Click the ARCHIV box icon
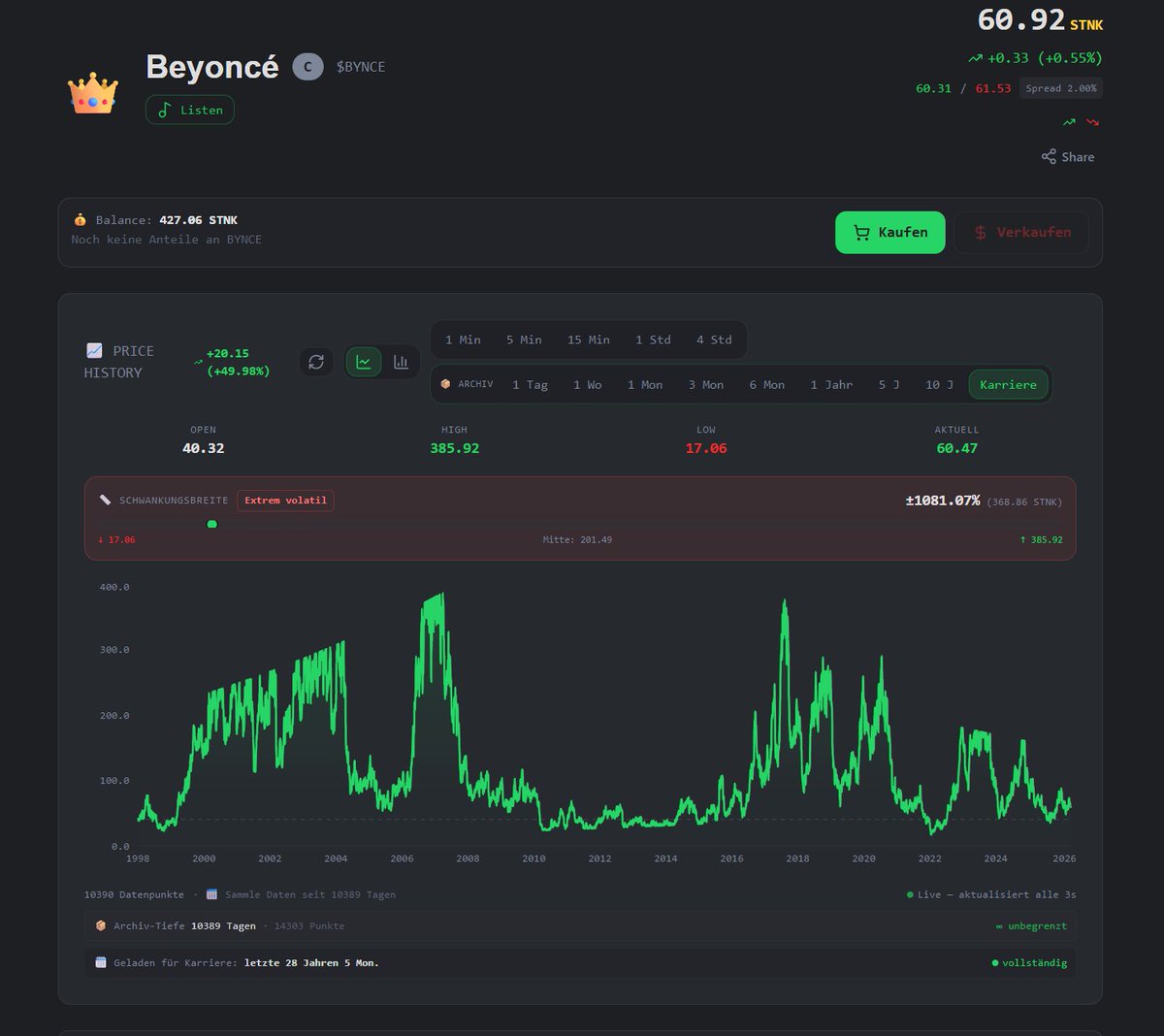The image size is (1164, 1036). tap(445, 384)
